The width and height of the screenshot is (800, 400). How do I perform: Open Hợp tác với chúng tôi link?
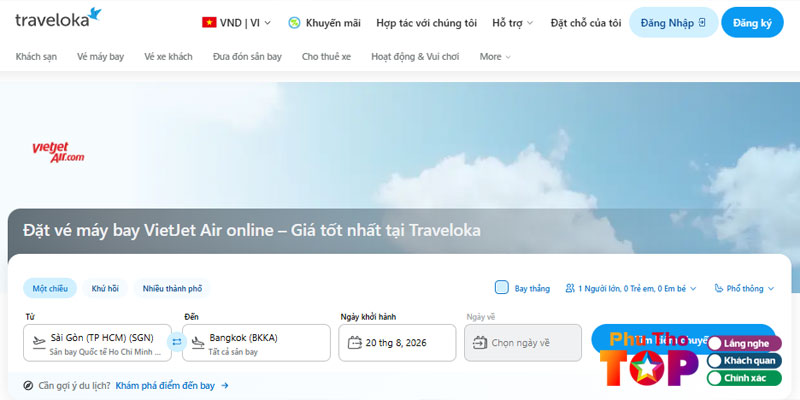click(x=427, y=22)
